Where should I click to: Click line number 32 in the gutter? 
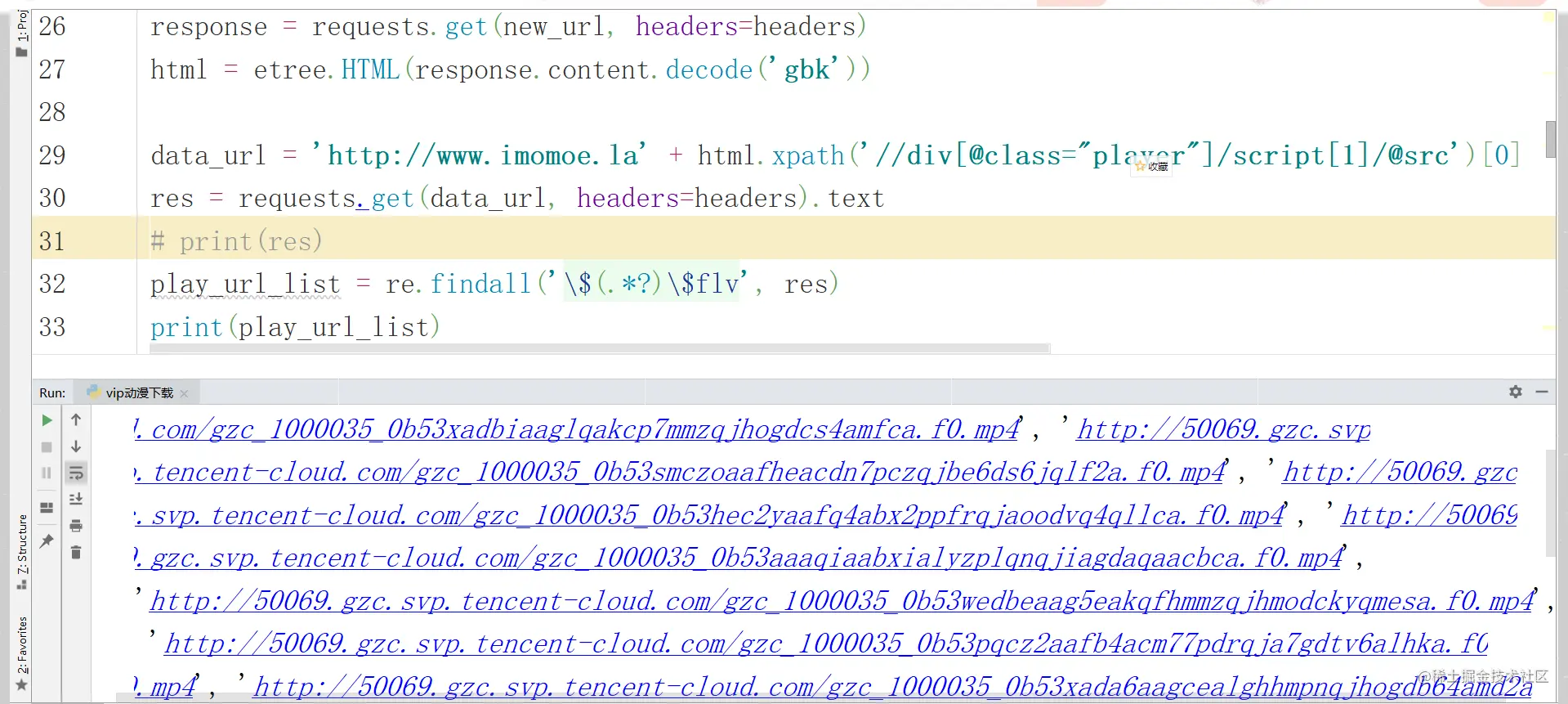pyautogui.click(x=52, y=284)
